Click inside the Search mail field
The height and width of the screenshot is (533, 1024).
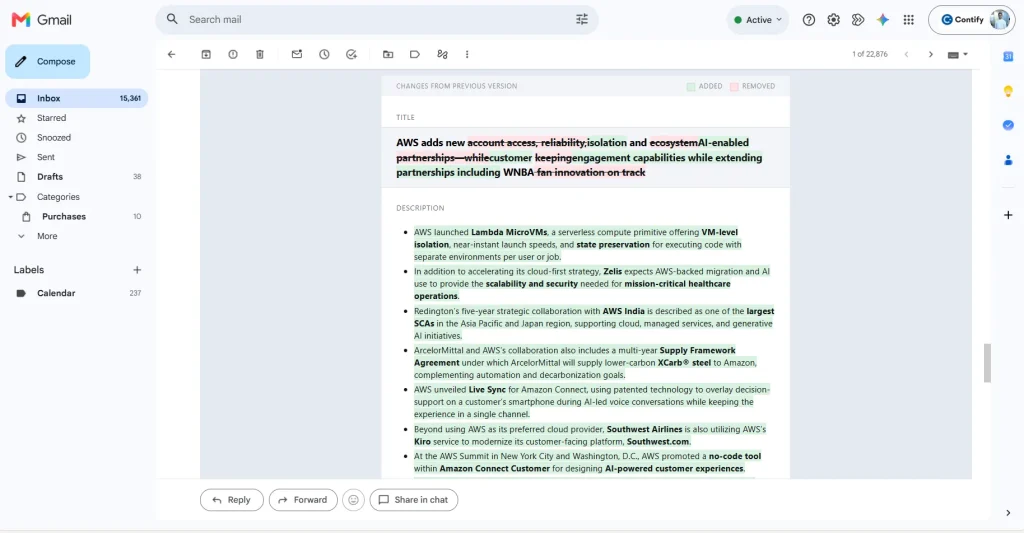[x=376, y=20]
